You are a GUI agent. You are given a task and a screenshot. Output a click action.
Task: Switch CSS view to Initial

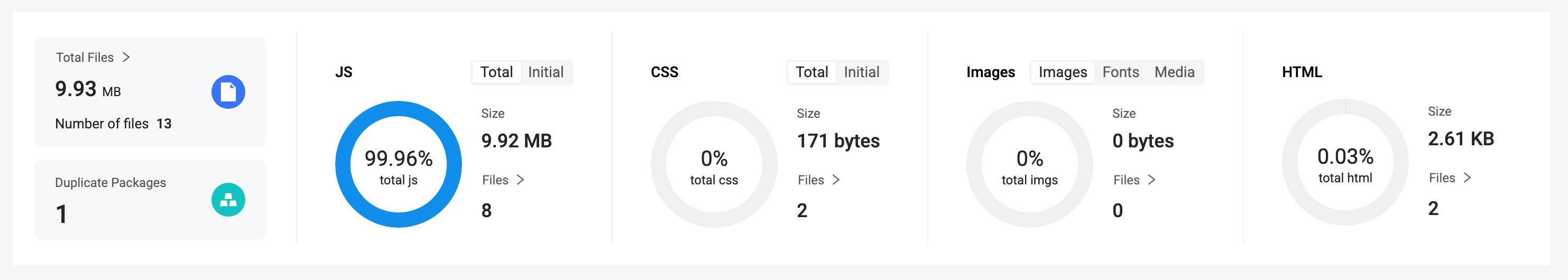861,72
